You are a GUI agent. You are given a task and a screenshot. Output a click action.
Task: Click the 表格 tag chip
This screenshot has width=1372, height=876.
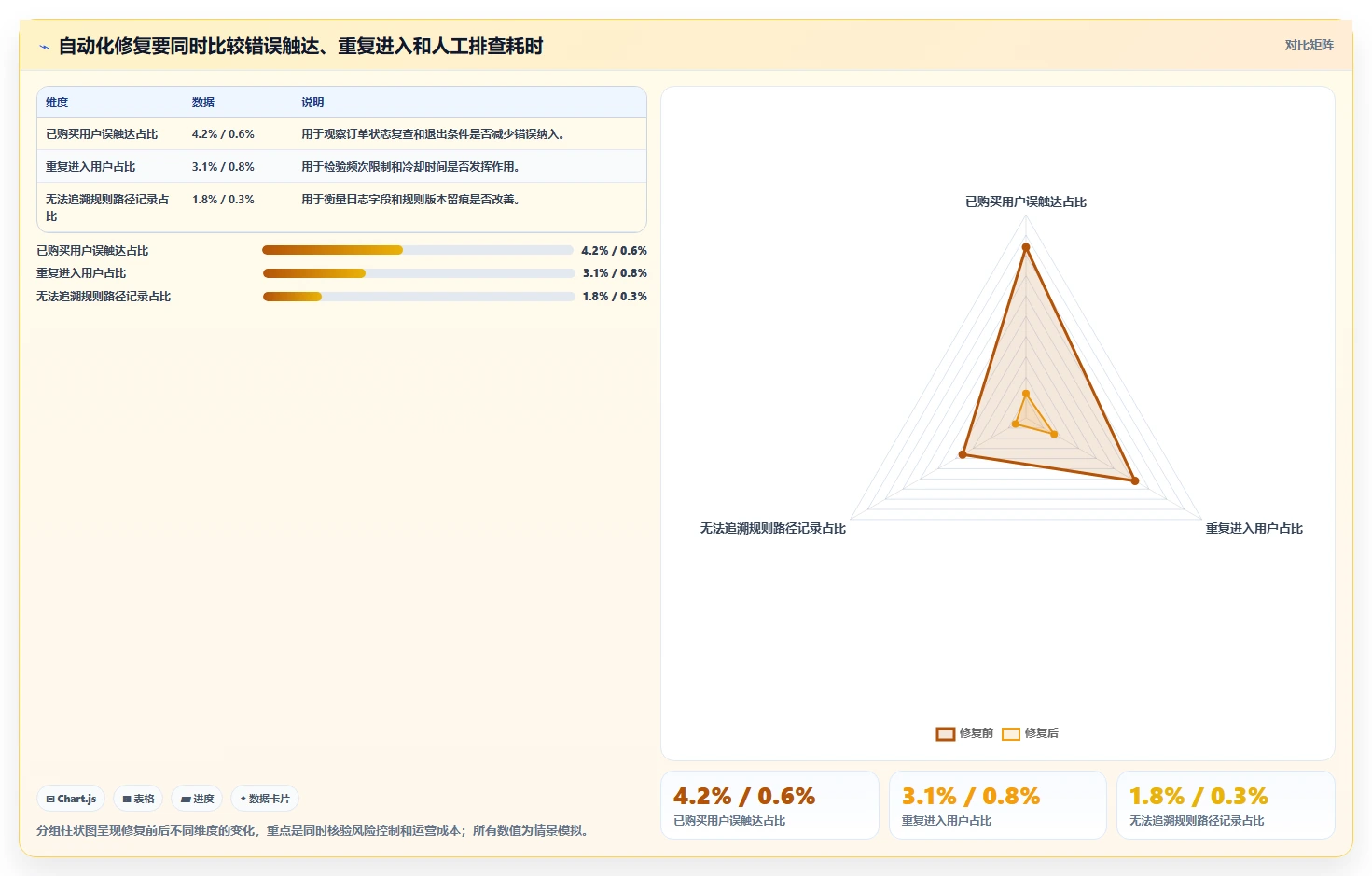pyautogui.click(x=138, y=799)
